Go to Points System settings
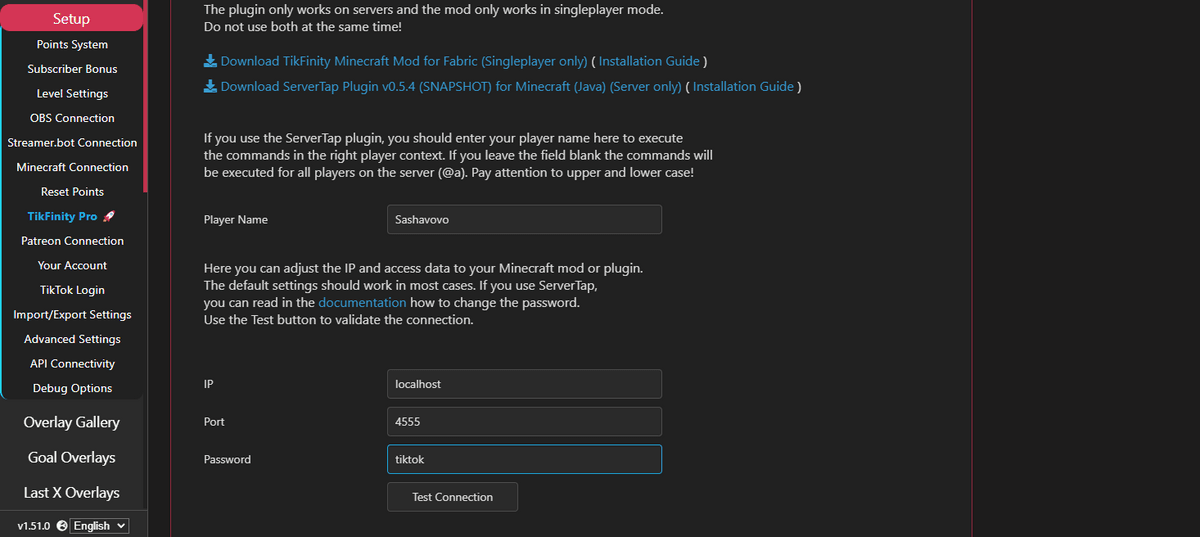The height and width of the screenshot is (537, 1200). (72, 44)
